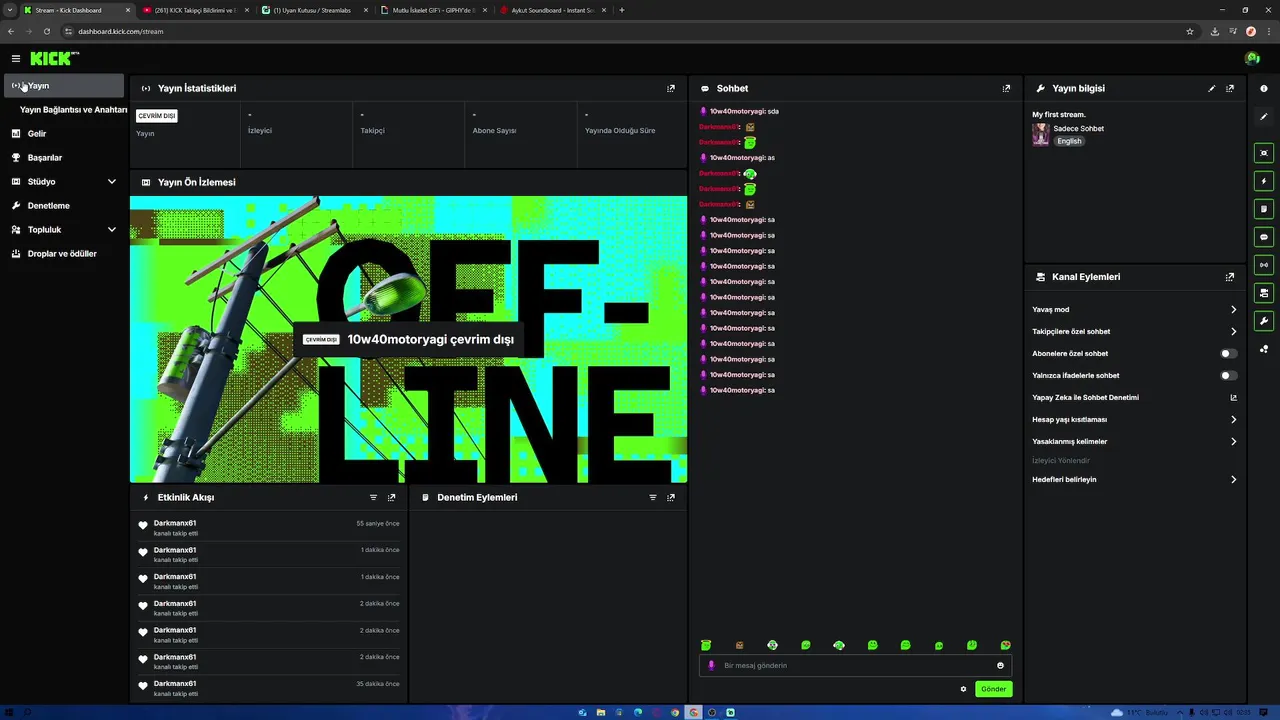
Task: Toggle chat bubble icon in right sidebar
Action: tap(1264, 237)
